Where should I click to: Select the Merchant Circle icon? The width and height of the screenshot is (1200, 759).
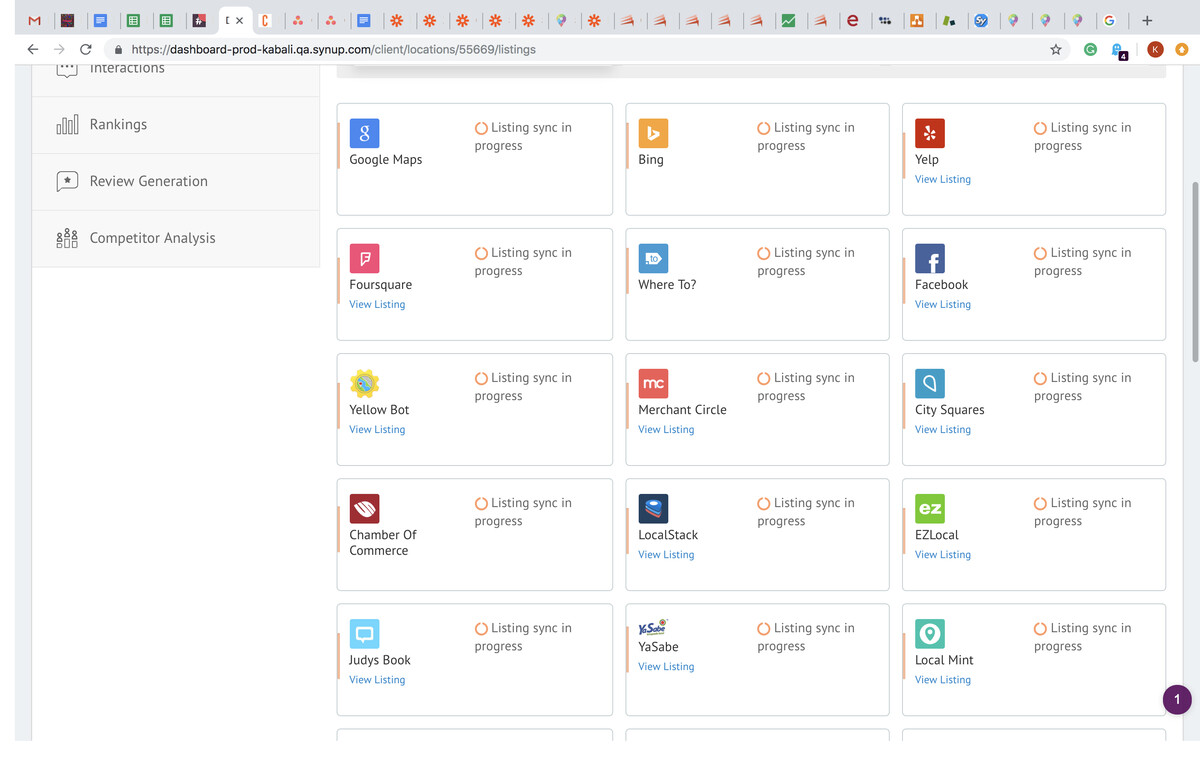pyautogui.click(x=653, y=383)
